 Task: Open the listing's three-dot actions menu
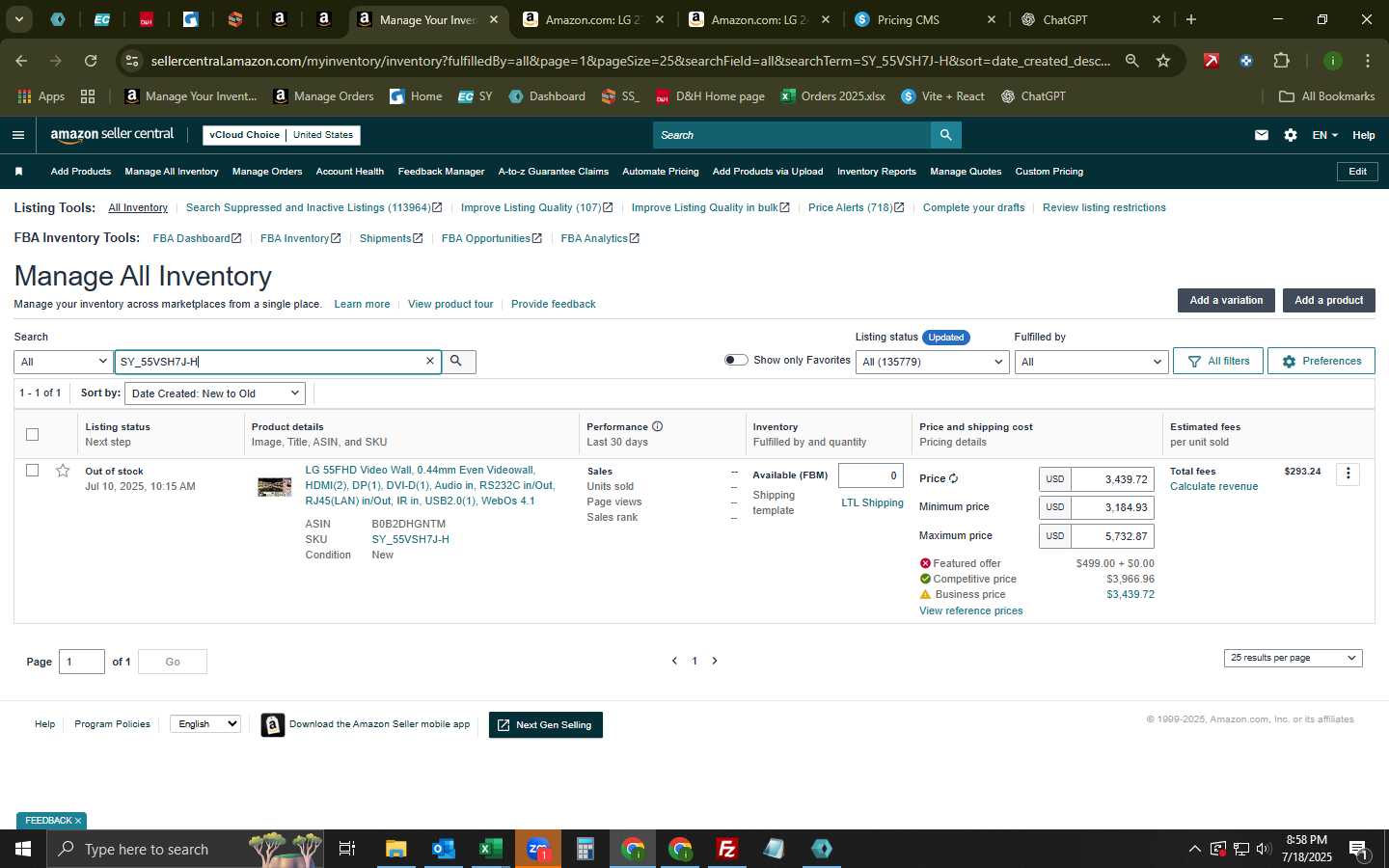point(1348,474)
